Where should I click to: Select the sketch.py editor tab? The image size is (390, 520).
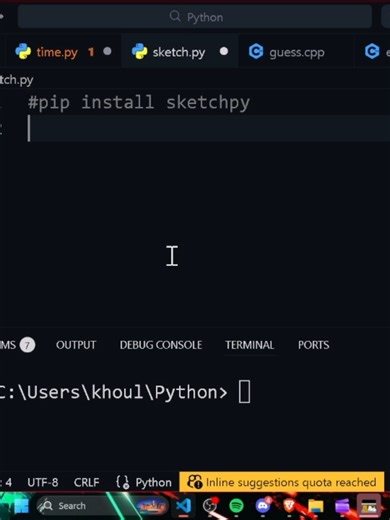179,52
